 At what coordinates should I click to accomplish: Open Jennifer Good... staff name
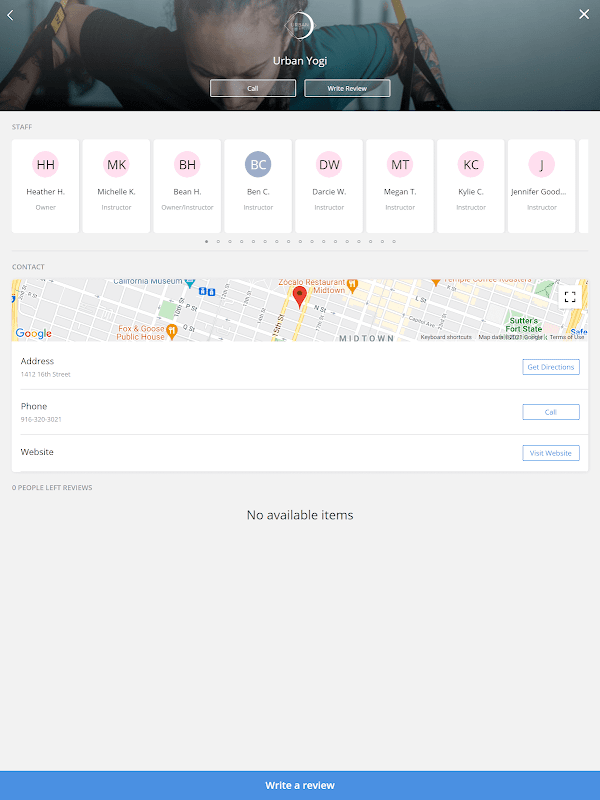tap(539, 192)
